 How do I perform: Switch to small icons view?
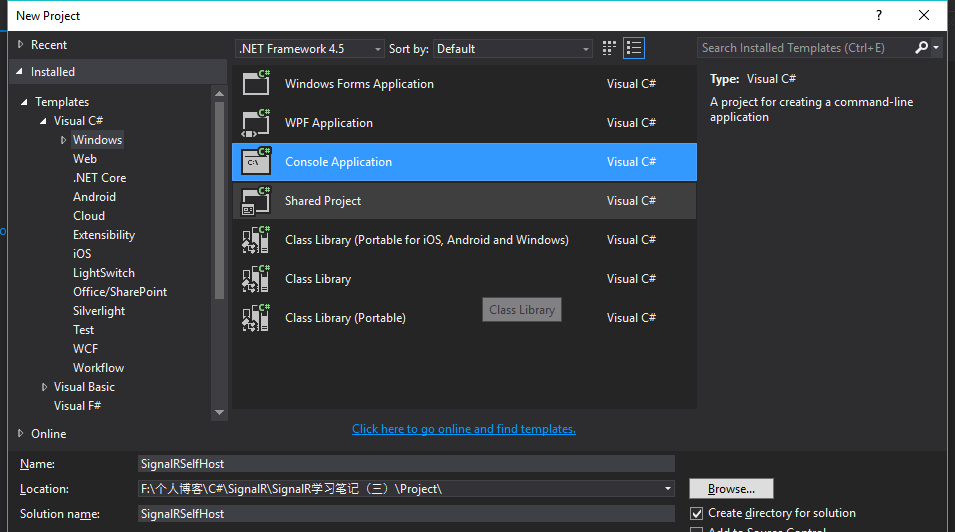point(609,48)
